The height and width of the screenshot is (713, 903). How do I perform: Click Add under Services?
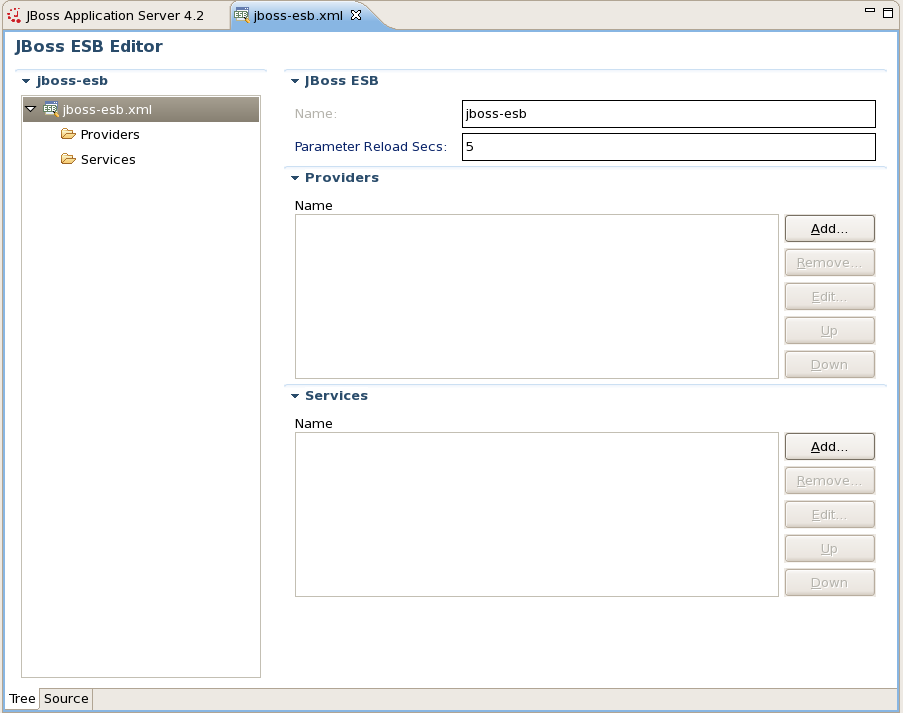pos(829,446)
